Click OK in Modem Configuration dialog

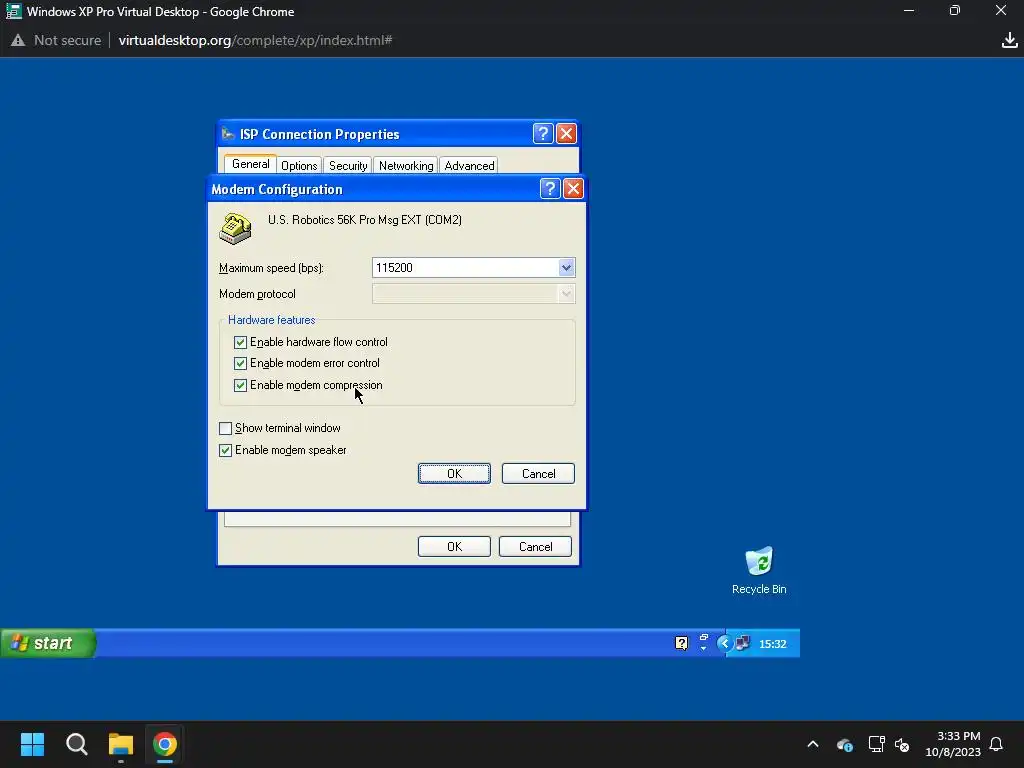[x=454, y=473]
